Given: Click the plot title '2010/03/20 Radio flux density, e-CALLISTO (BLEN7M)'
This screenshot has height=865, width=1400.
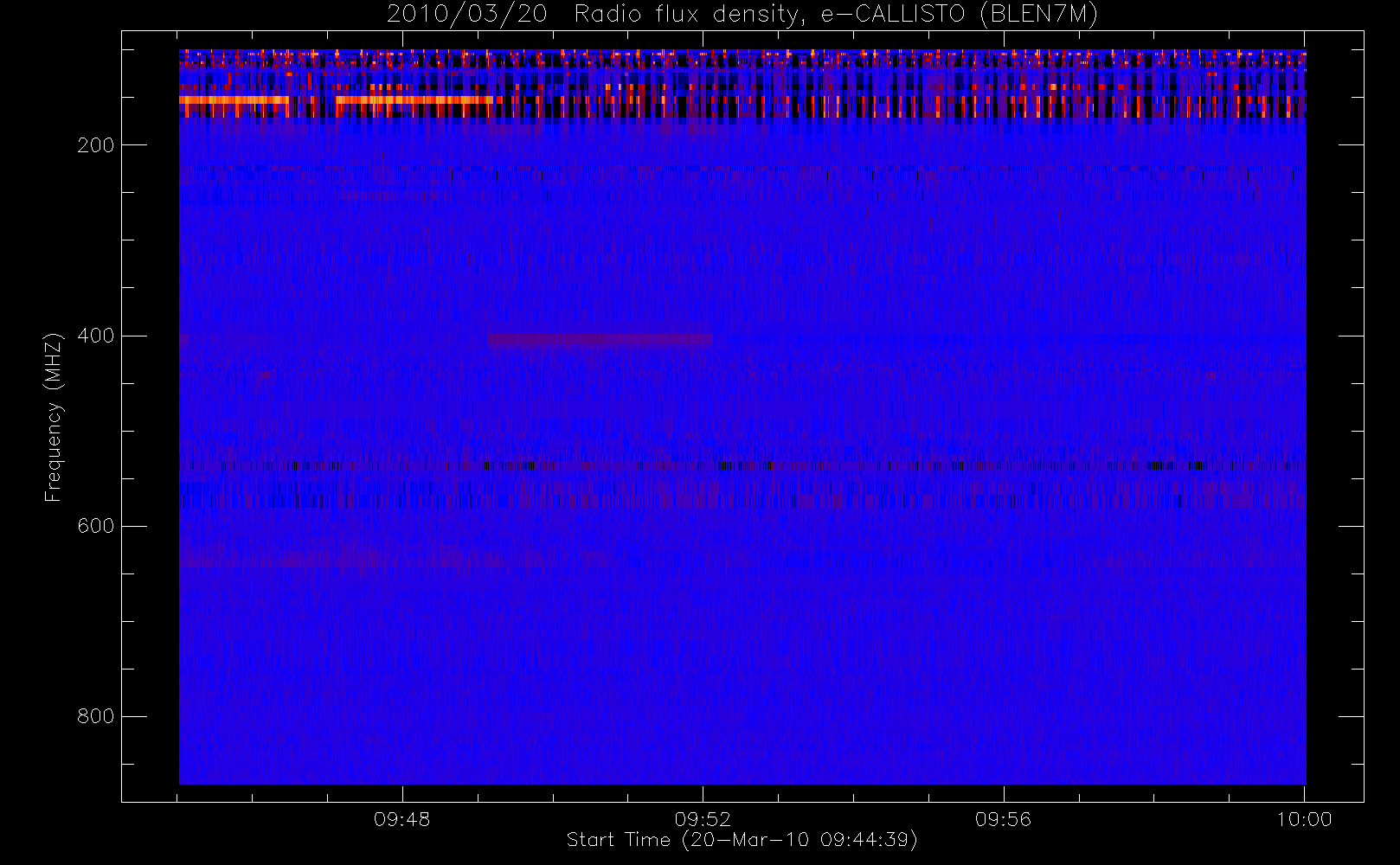Looking at the screenshot, I should [x=742, y=14].
